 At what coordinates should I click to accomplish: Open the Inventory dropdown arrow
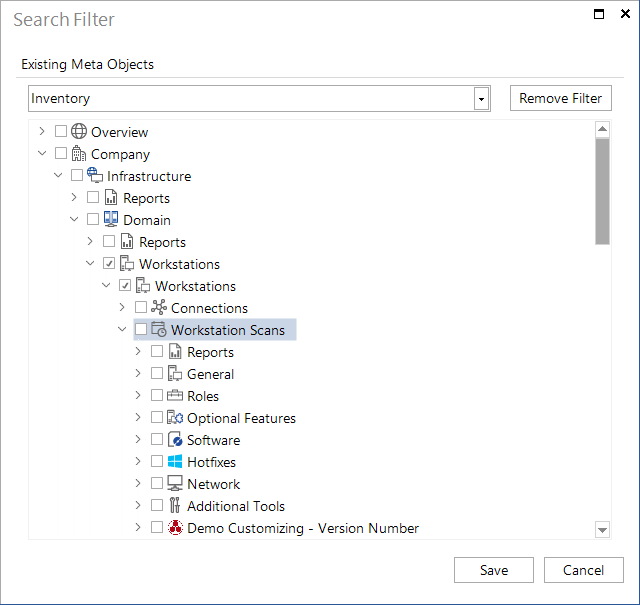(x=481, y=98)
